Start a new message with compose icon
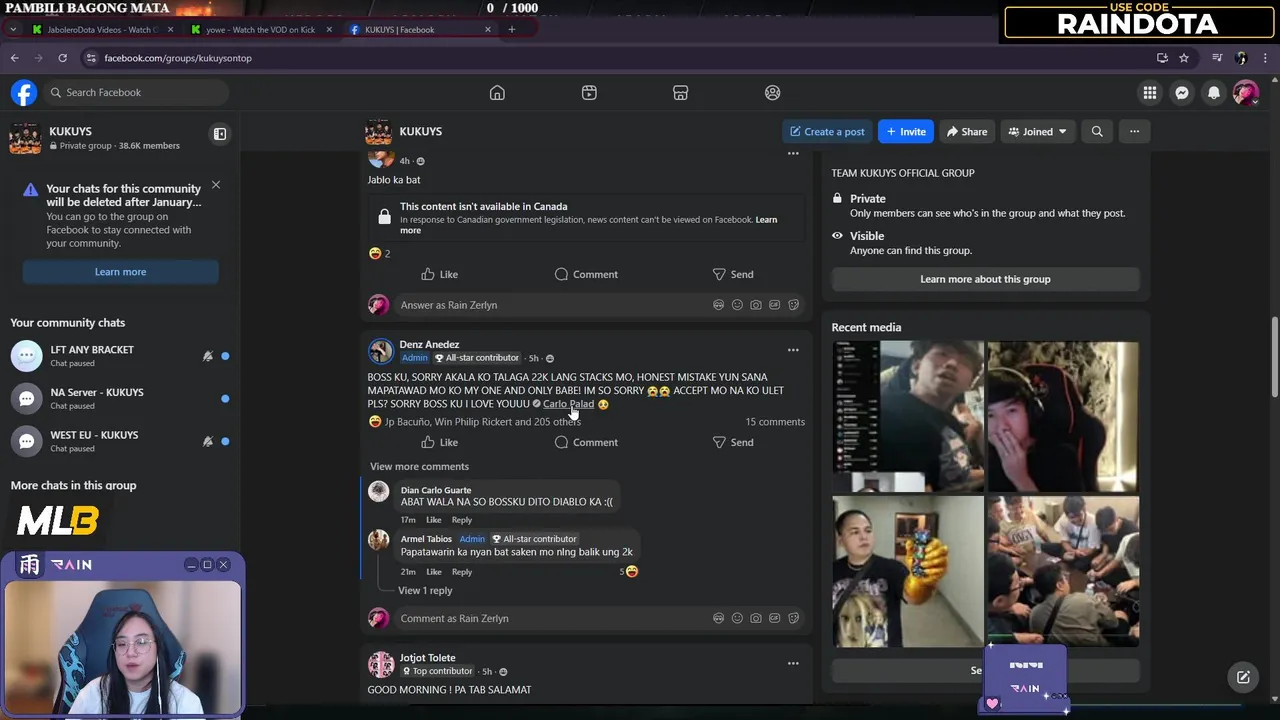This screenshot has height=720, width=1280. [x=1243, y=677]
